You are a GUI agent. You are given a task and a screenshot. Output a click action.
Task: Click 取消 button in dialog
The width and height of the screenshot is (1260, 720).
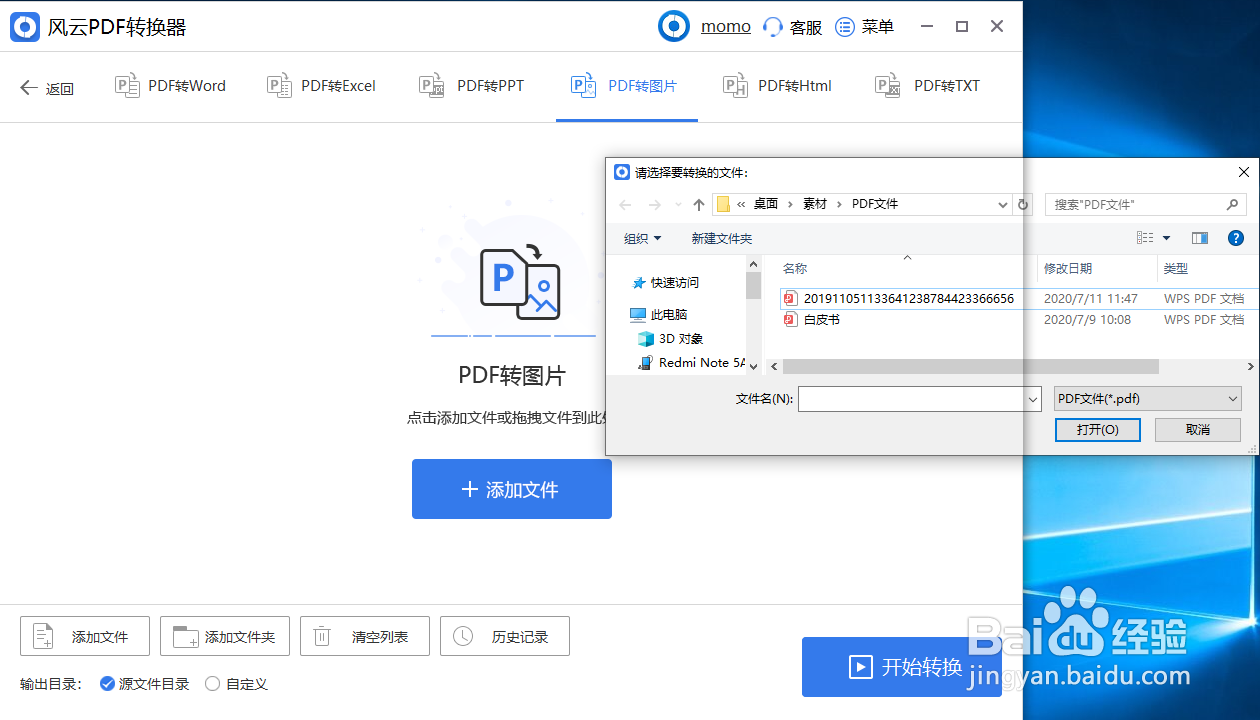tap(1198, 429)
